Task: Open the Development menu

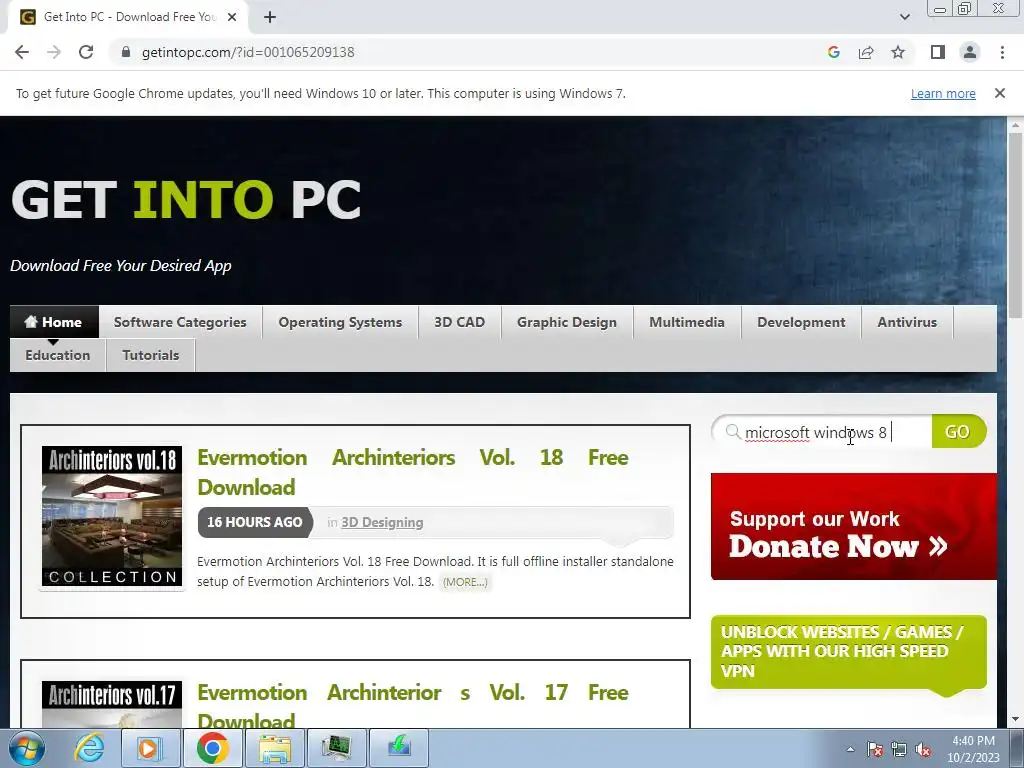Action: [801, 322]
